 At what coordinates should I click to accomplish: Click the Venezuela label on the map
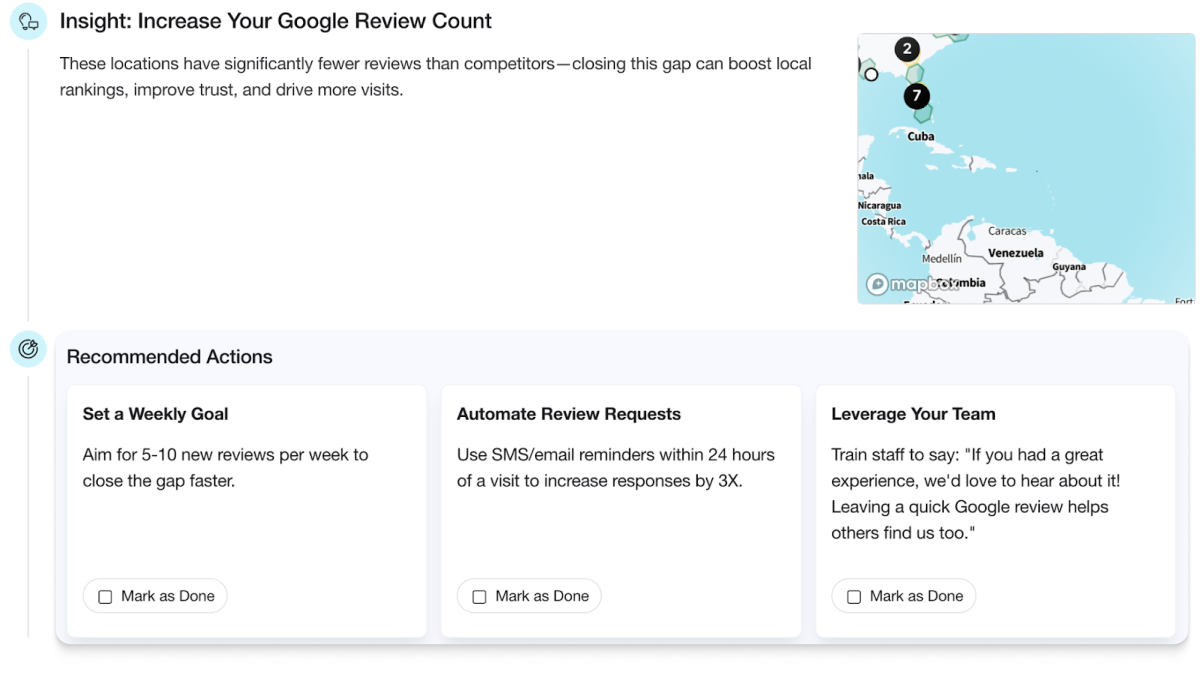[1015, 254]
